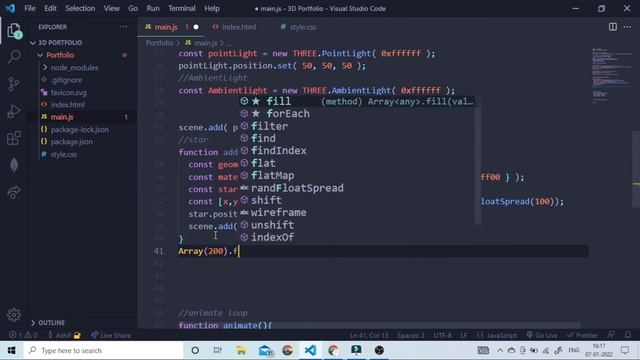Click the notifications bell in status bar
640x360 pixels.
(628, 335)
